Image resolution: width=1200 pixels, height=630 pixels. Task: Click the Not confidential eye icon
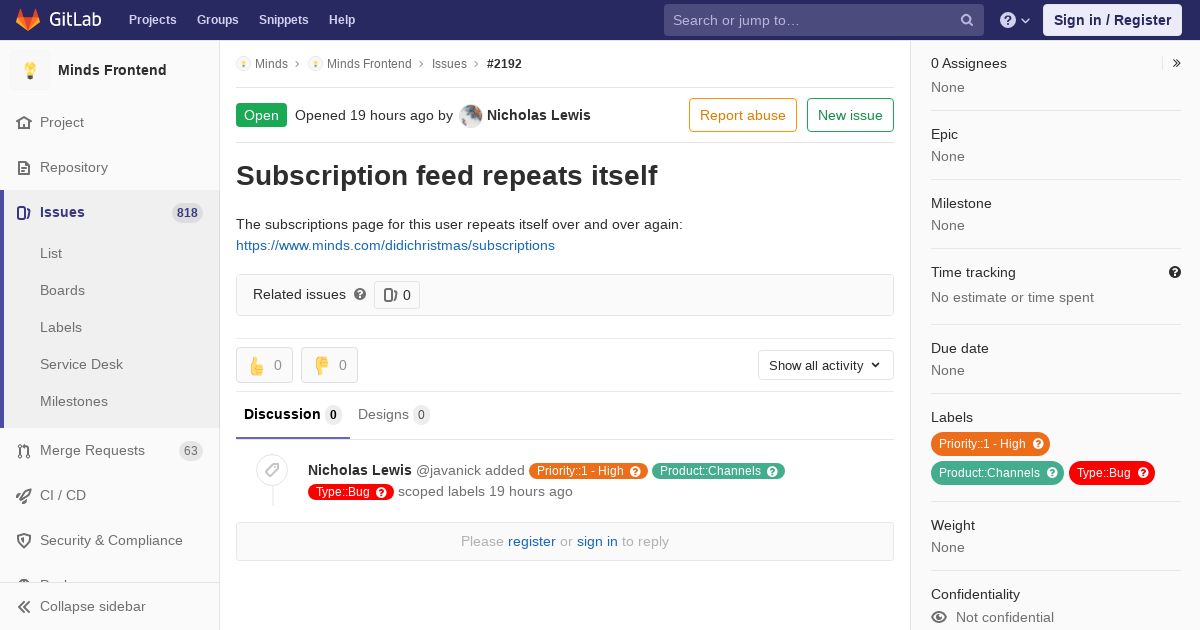939,617
